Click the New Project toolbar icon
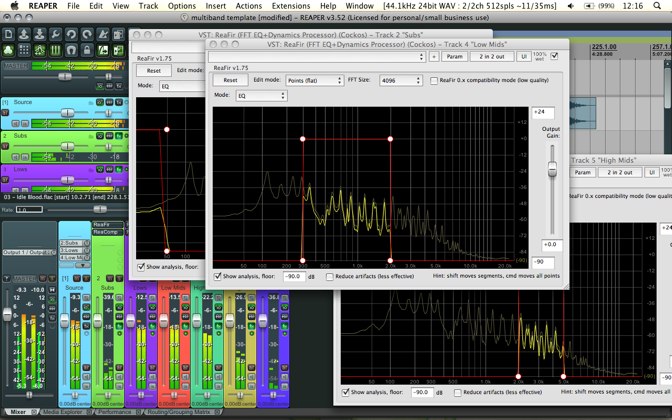Image resolution: width=672 pixels, height=420 pixels. 8,34
